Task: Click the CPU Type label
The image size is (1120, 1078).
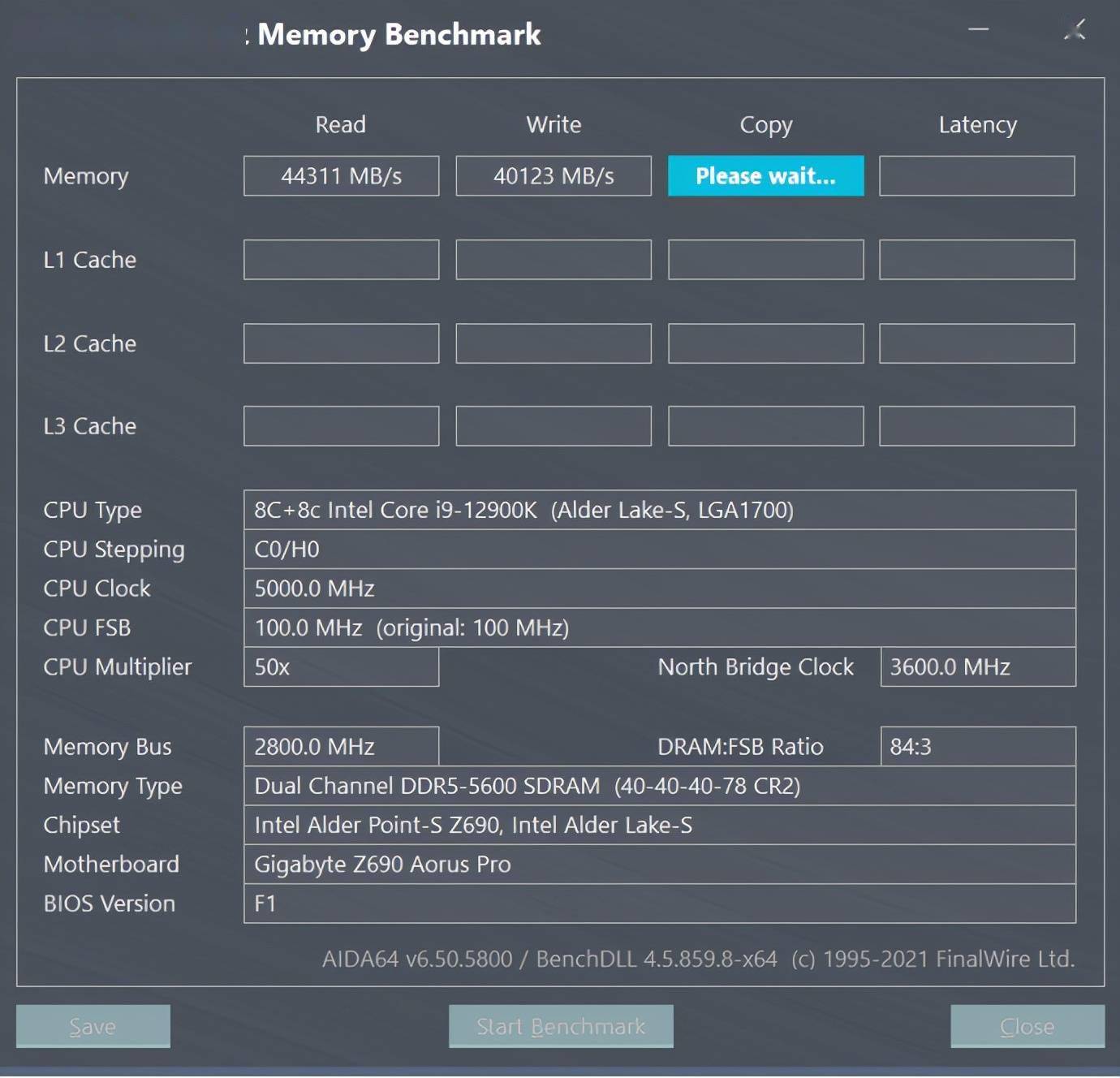Action: (x=93, y=511)
